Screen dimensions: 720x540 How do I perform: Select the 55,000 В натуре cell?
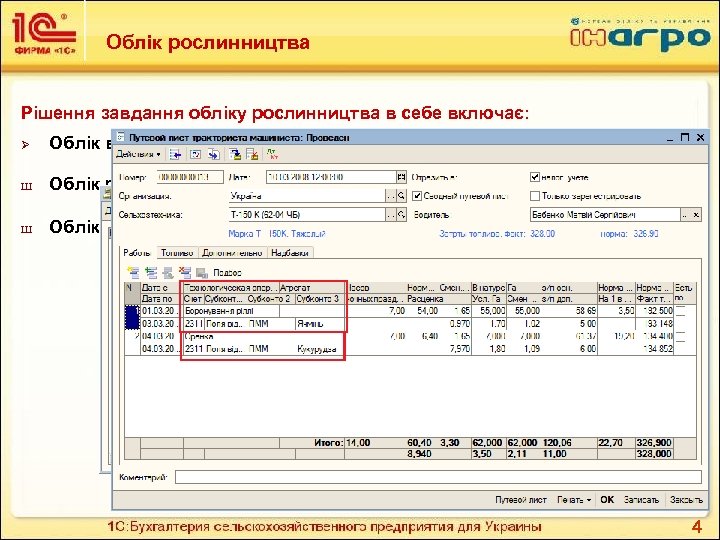click(489, 311)
